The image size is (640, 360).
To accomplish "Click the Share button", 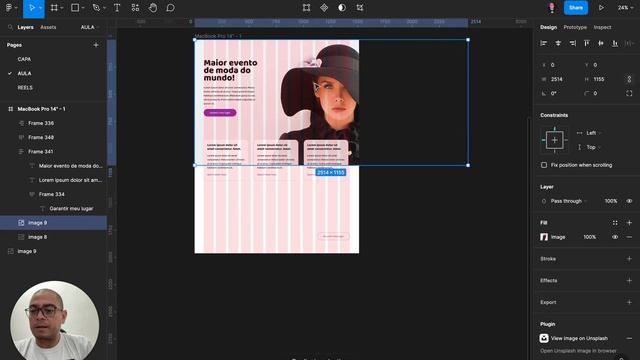I will pos(576,8).
